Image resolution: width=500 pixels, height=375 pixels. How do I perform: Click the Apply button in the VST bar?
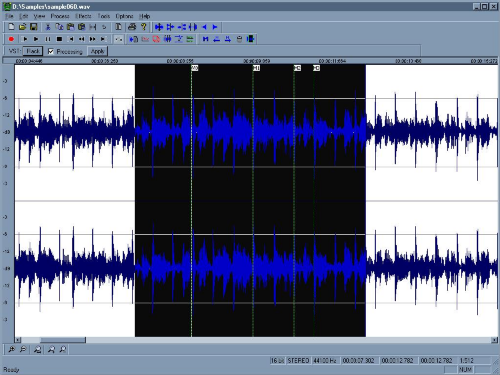pos(97,51)
